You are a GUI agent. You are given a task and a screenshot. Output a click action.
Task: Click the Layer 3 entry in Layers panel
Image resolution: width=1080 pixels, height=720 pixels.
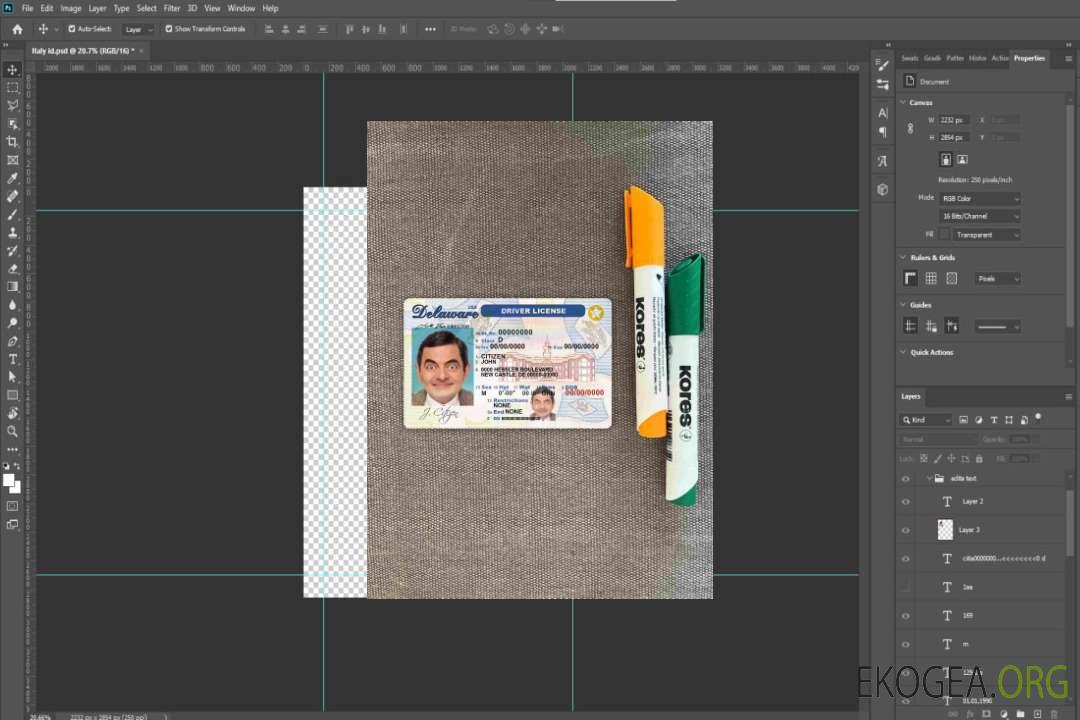pyautogui.click(x=970, y=530)
